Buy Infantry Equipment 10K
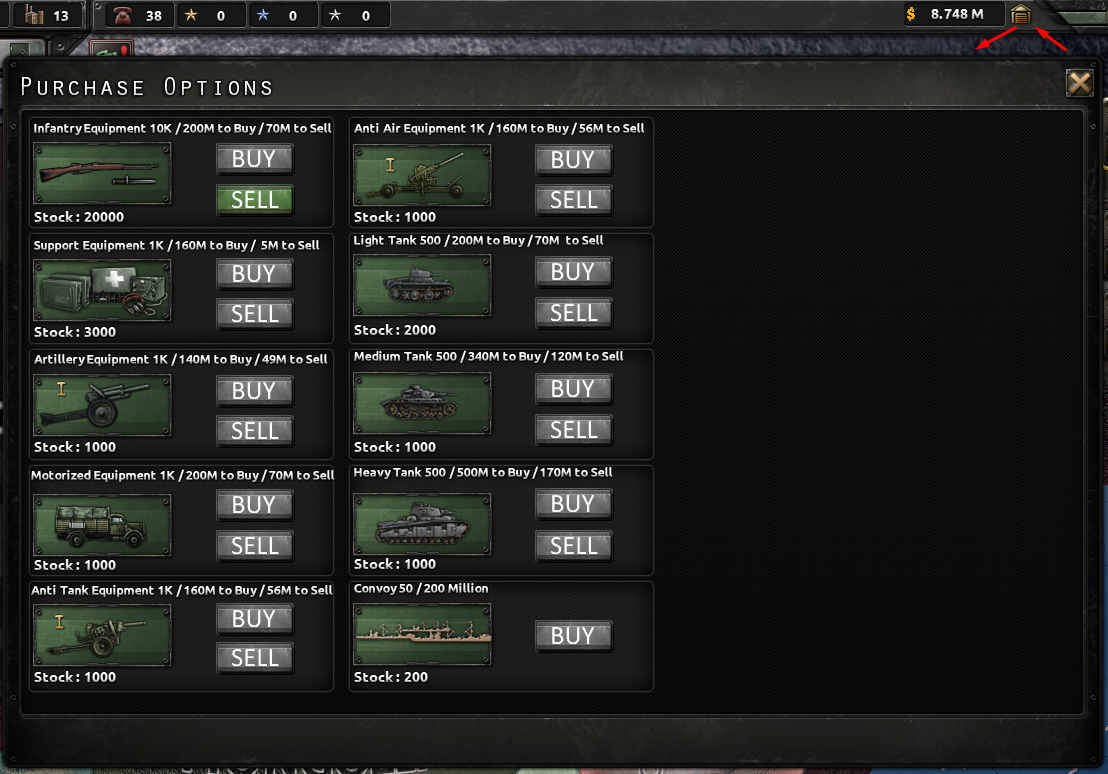This screenshot has width=1108, height=774. pyautogui.click(x=254, y=159)
